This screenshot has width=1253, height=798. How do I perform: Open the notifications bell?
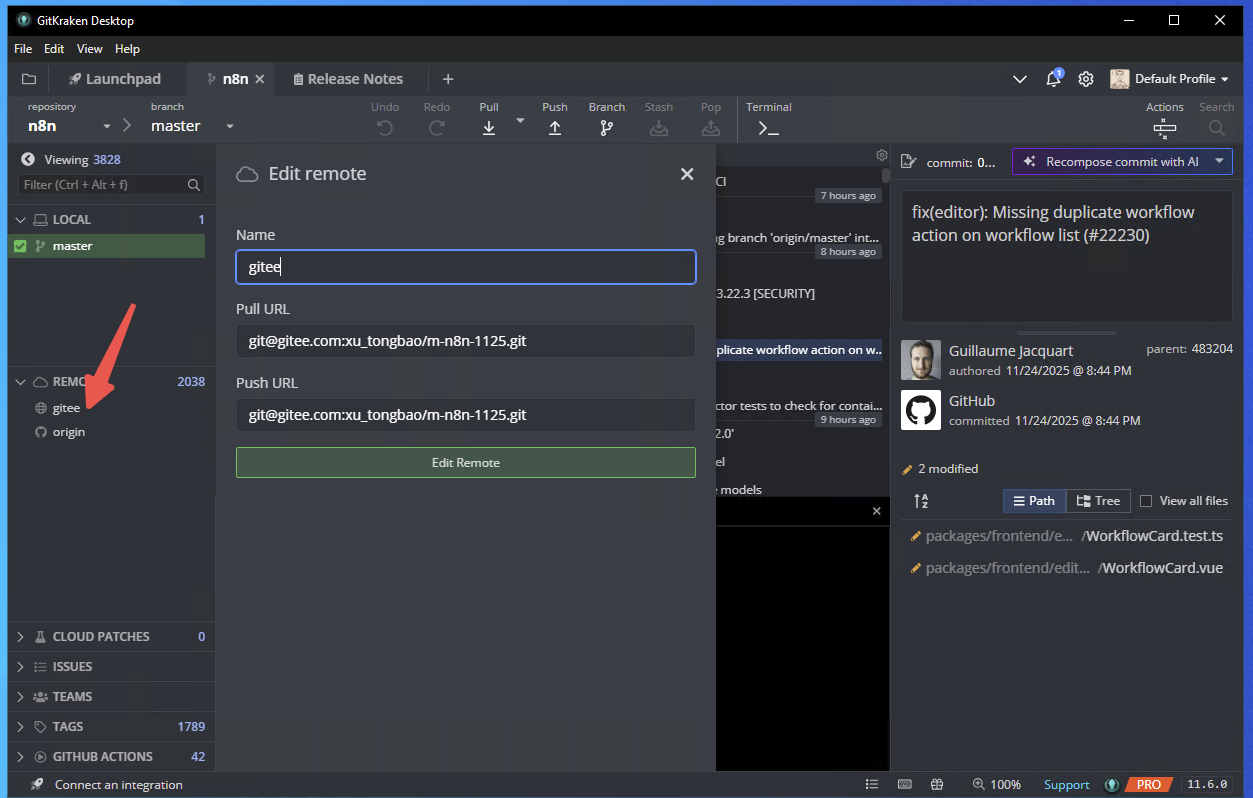point(1053,79)
